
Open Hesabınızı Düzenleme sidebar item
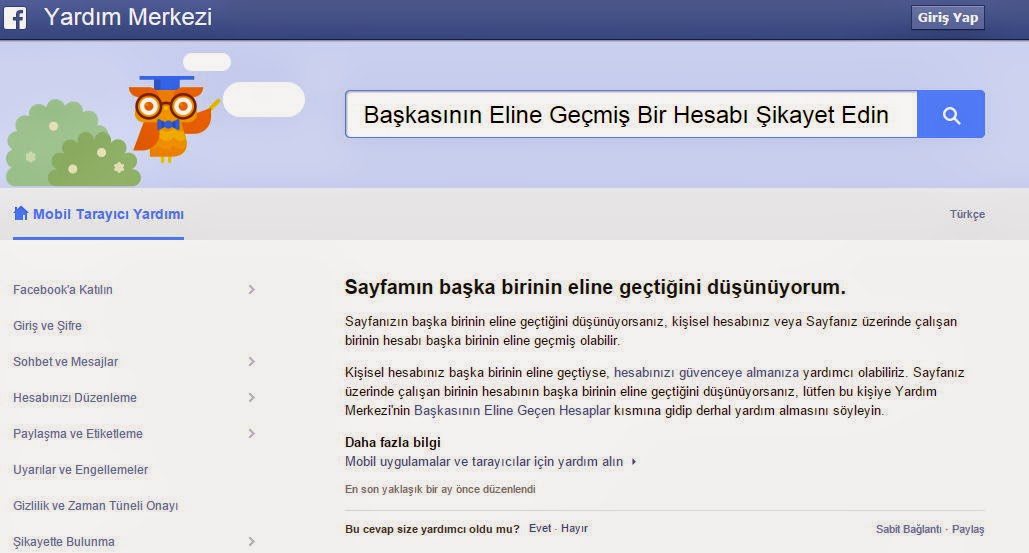pyautogui.click(x=75, y=398)
